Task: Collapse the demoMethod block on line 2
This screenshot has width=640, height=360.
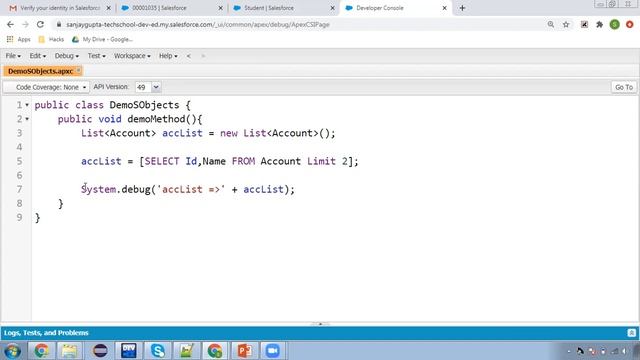Action: (27, 119)
